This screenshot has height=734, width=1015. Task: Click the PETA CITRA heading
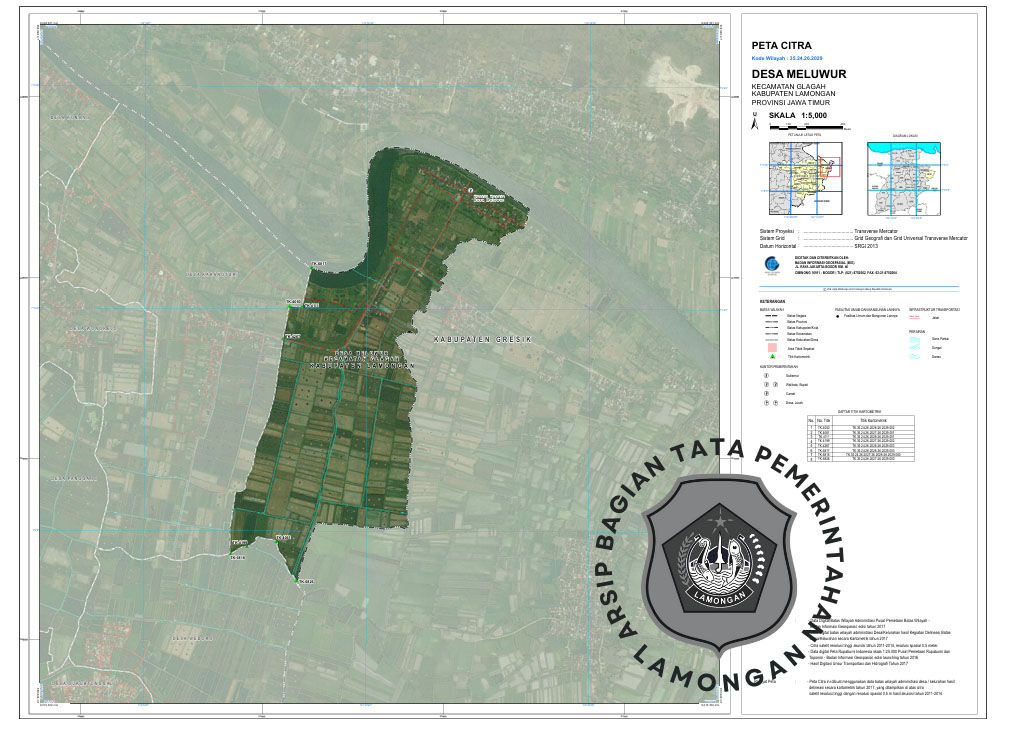781,46
